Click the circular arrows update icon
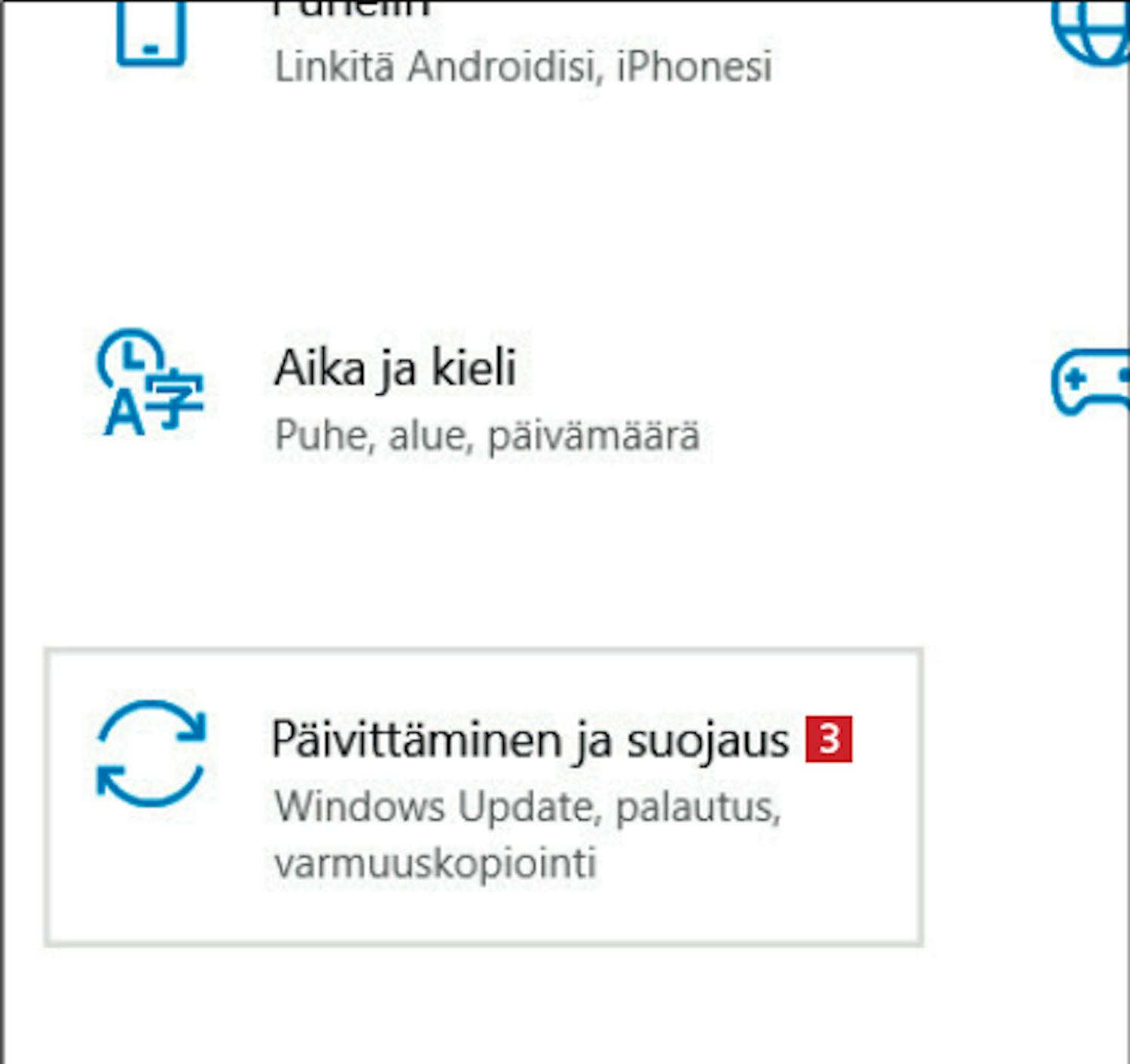Image resolution: width=1130 pixels, height=1064 pixels. (x=151, y=753)
